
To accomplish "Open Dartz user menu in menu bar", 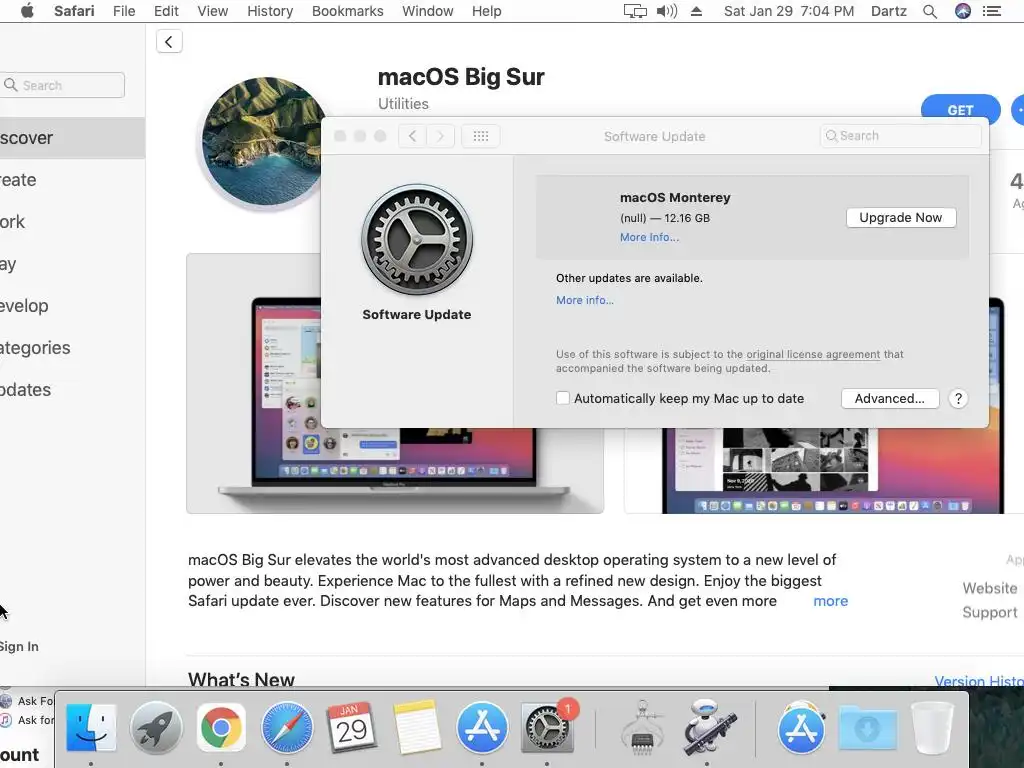I will pyautogui.click(x=888, y=11).
